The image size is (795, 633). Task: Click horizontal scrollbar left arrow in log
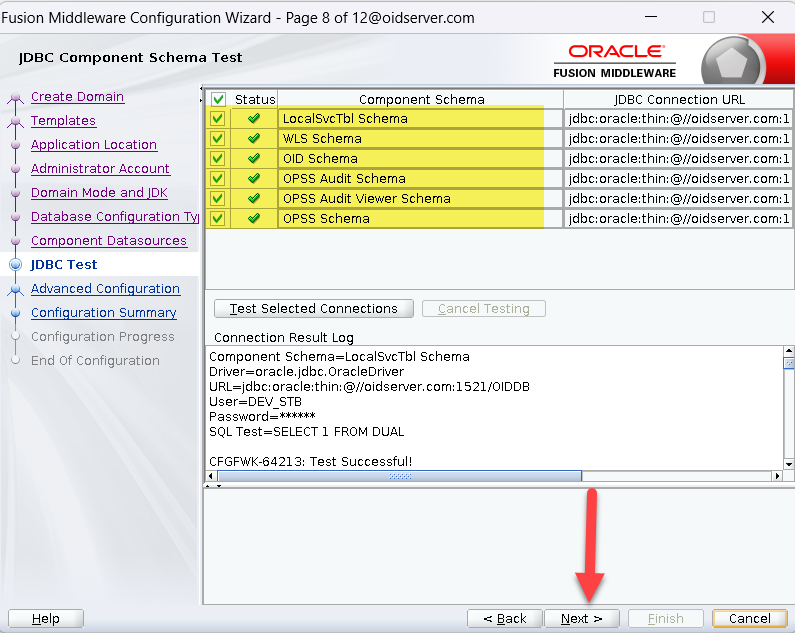coord(211,476)
